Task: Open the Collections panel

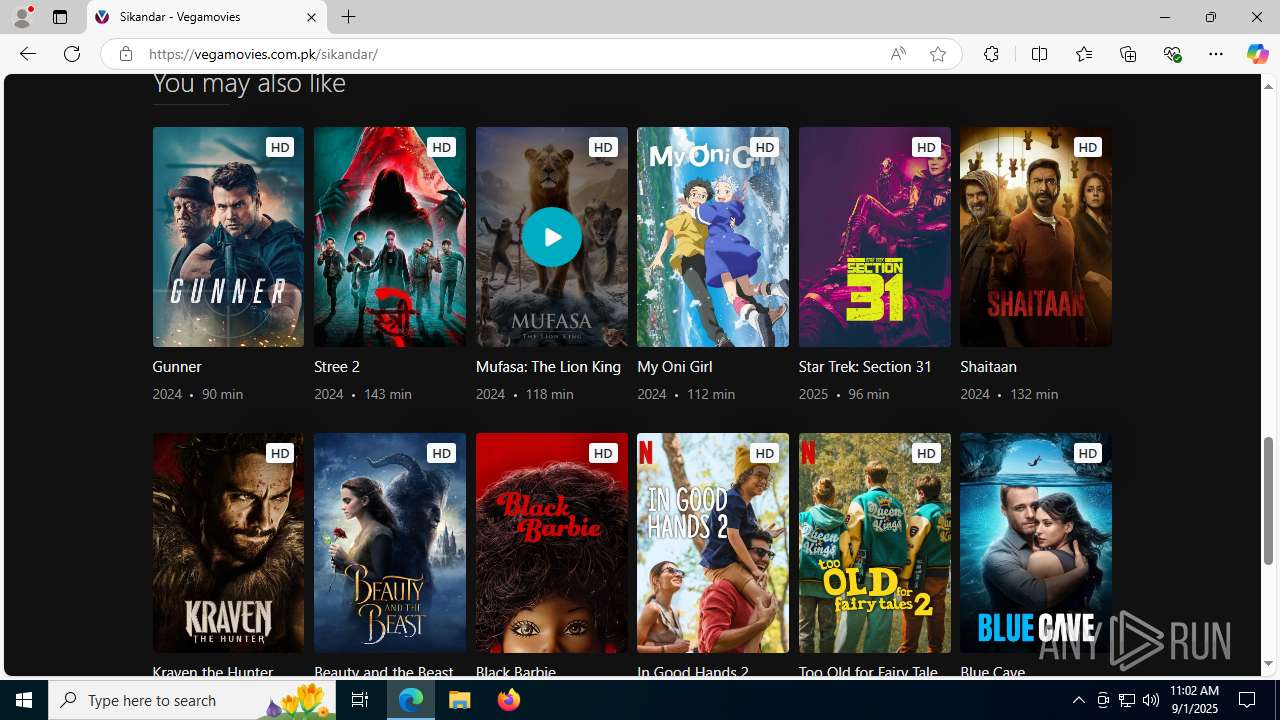Action: tap(1128, 54)
